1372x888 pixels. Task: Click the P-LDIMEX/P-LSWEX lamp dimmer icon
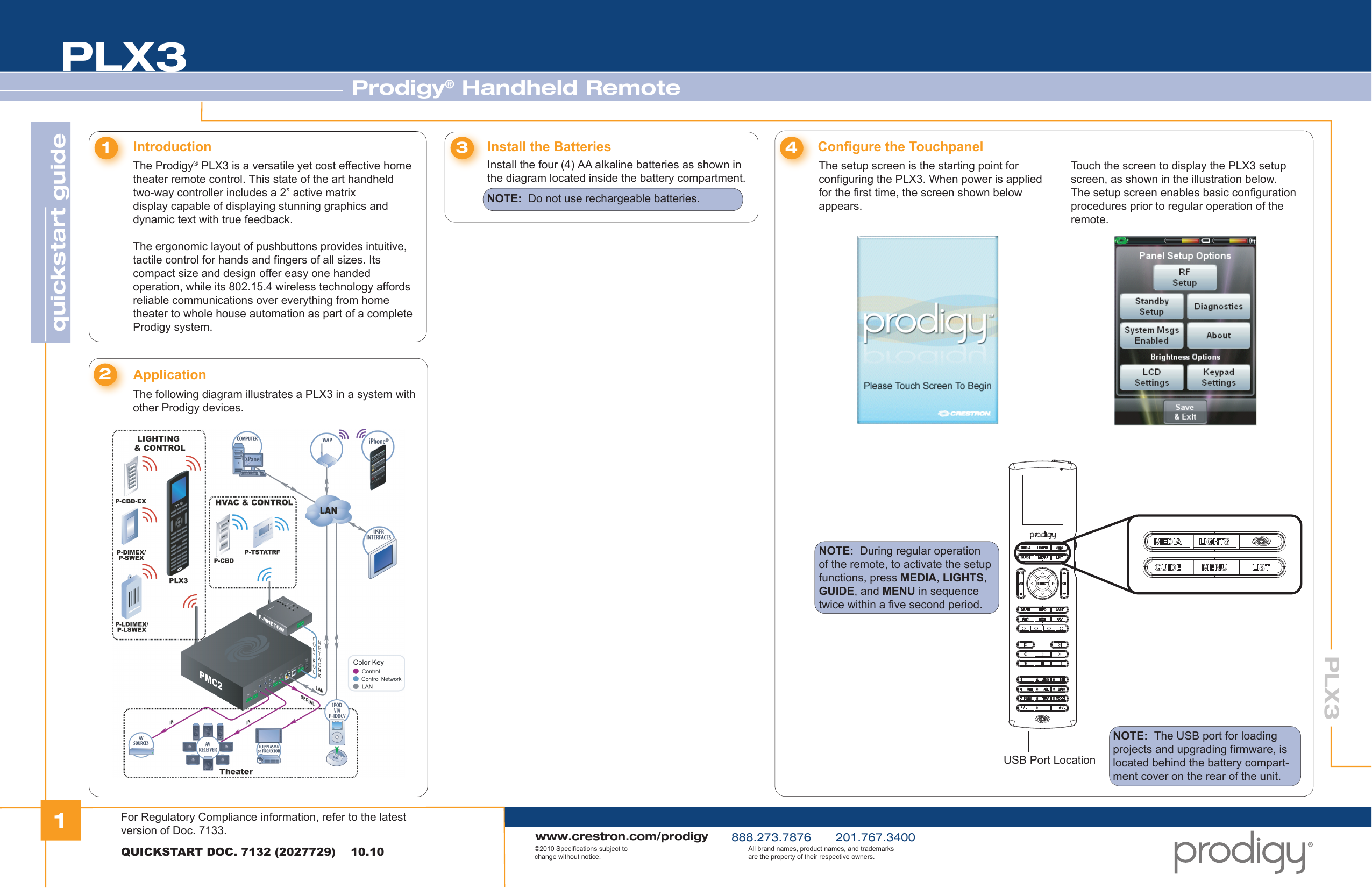click(x=131, y=598)
